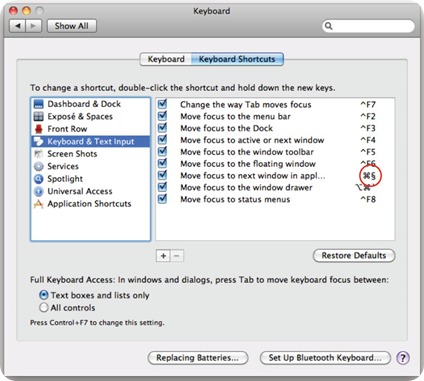Uncheck 'Move focus to status menus'
Screen dimensions: 424x381
[x=162, y=199]
